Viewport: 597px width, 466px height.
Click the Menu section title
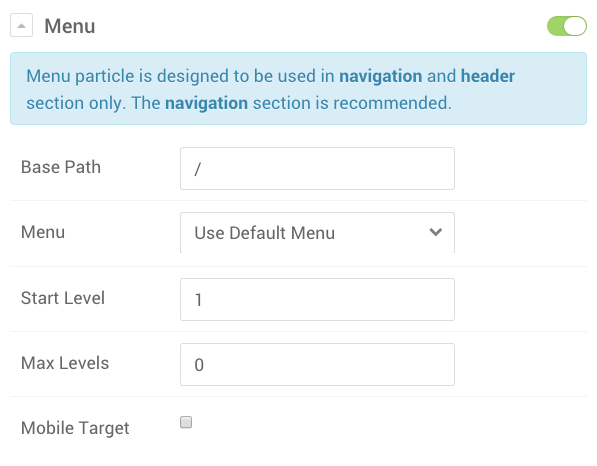[70, 26]
